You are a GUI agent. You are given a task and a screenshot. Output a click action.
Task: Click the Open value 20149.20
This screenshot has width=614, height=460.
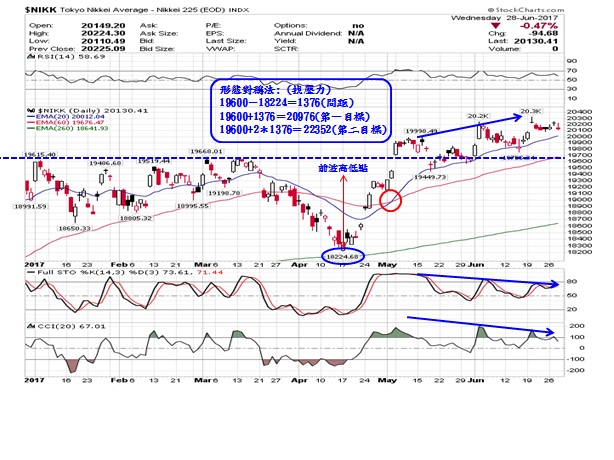pyautogui.click(x=103, y=25)
